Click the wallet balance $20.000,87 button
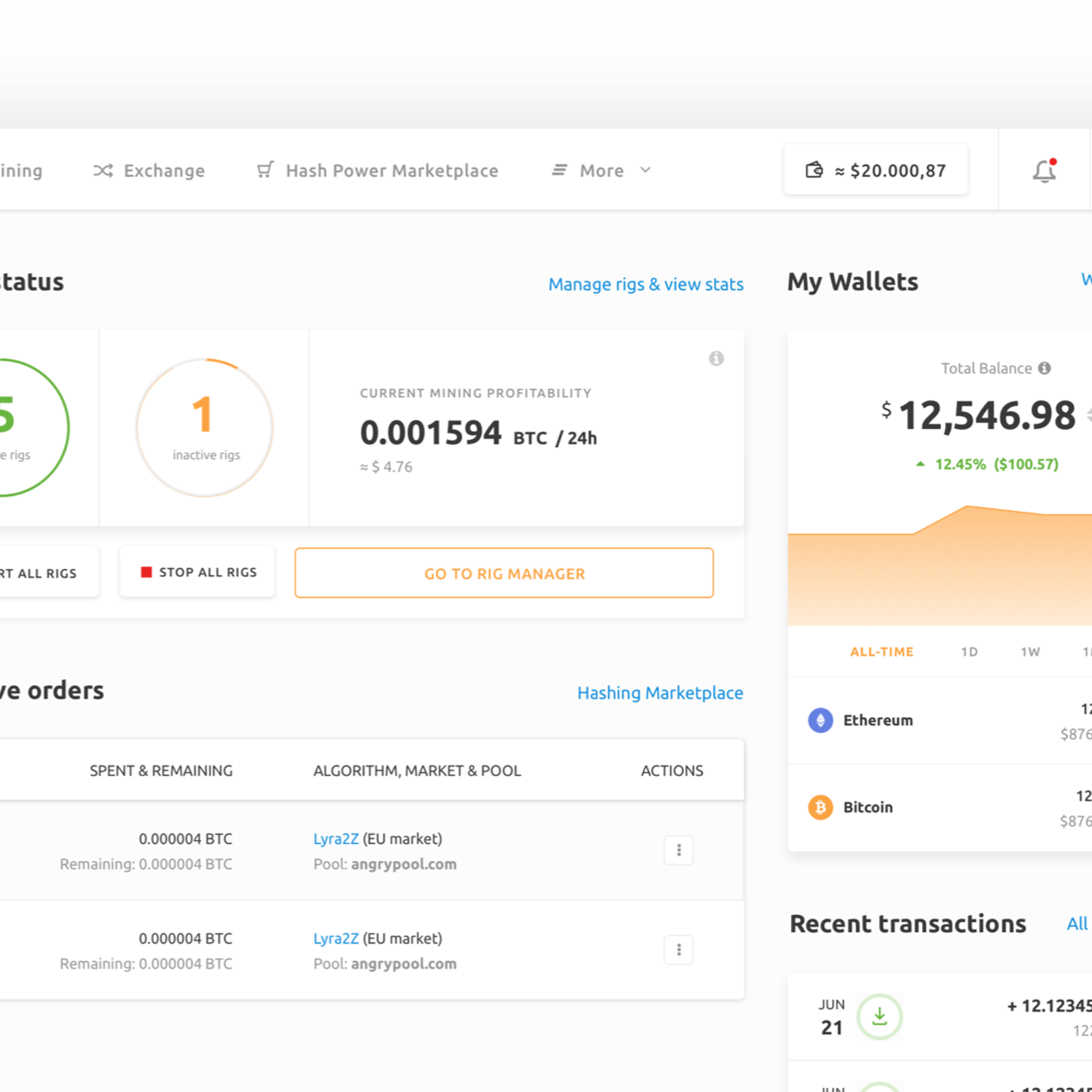This screenshot has width=1092, height=1092. (x=876, y=171)
